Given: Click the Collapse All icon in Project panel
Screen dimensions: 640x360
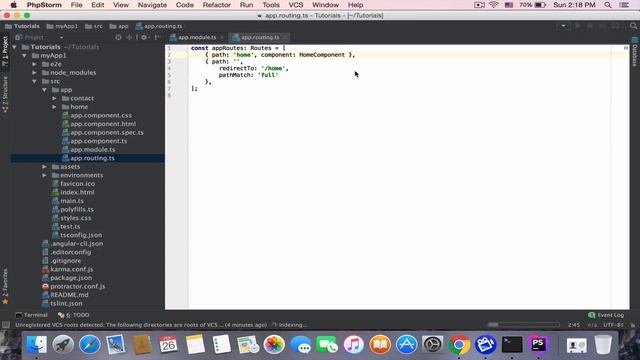Looking at the screenshot, I should [129, 37].
